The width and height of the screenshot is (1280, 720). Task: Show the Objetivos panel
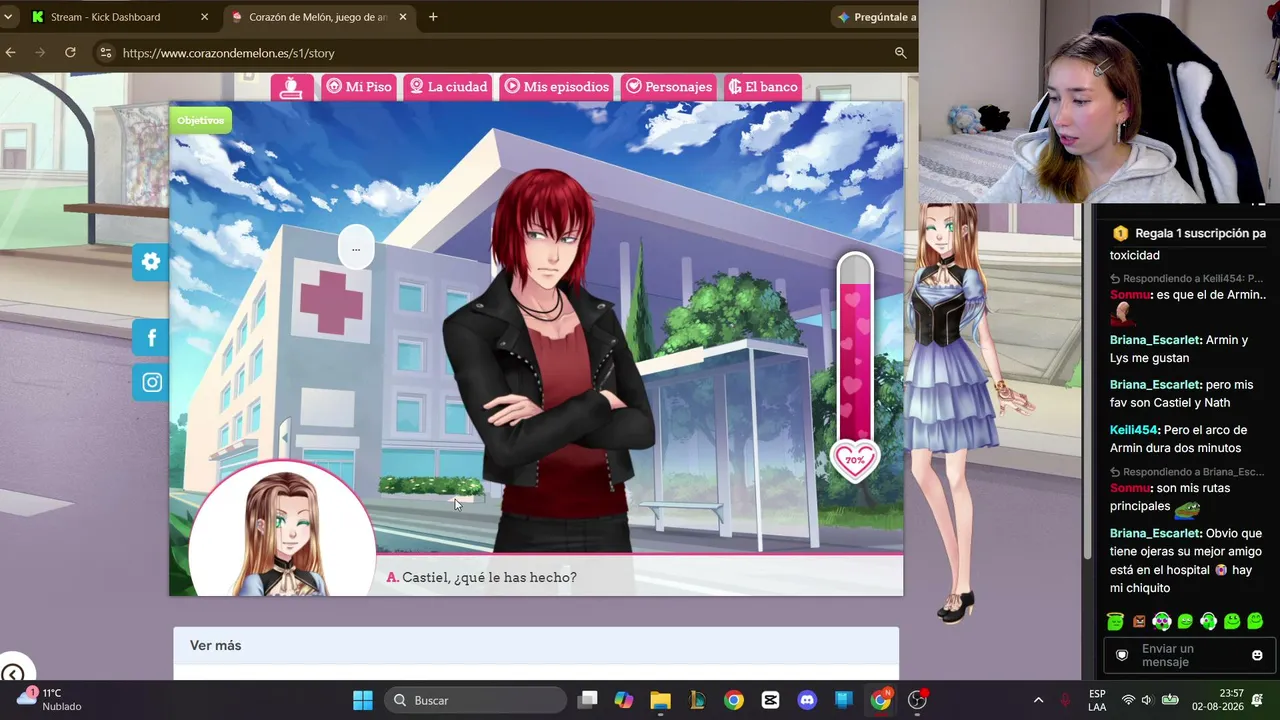point(200,120)
